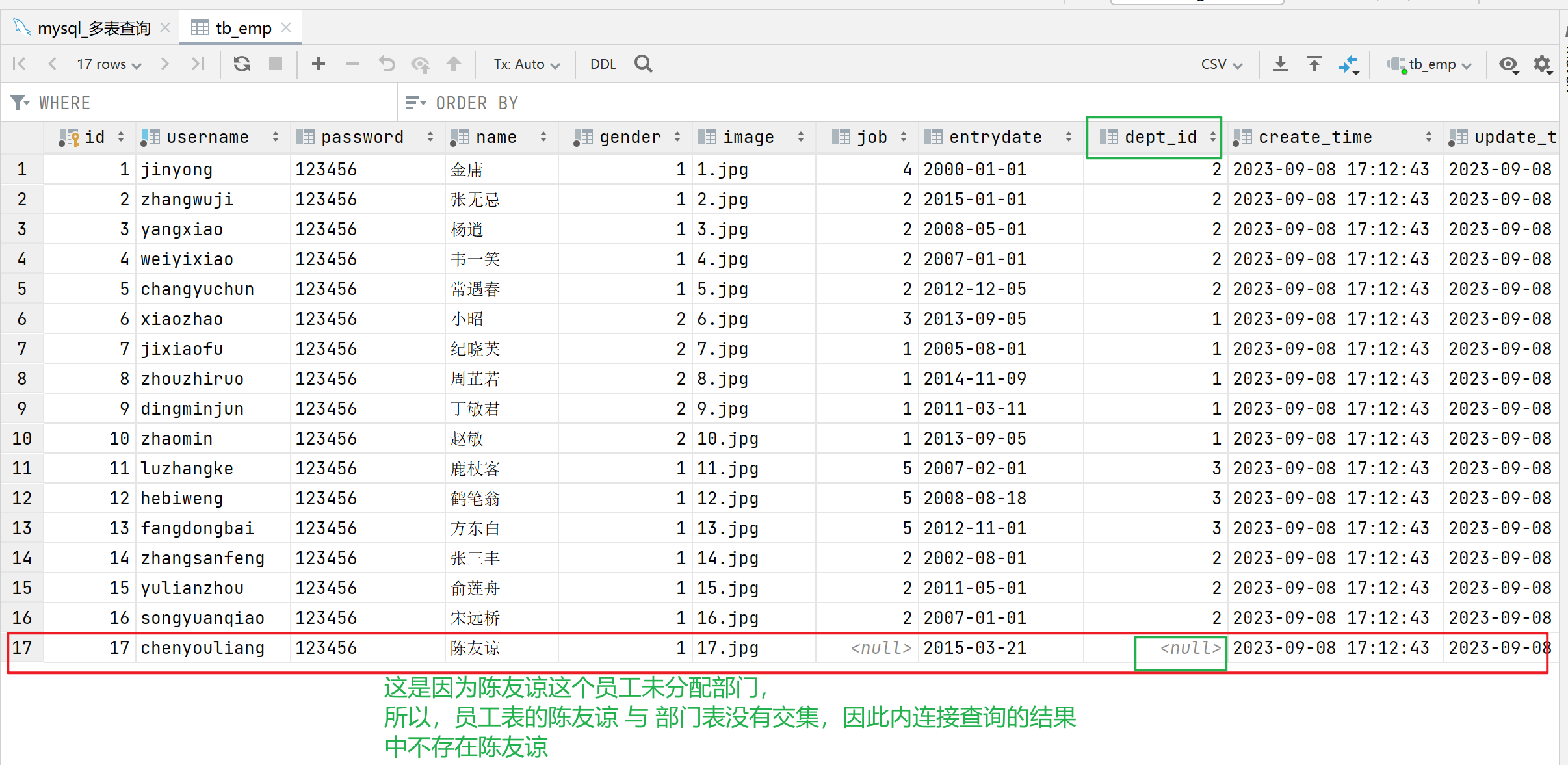Click the delete row minus icon
The image size is (1568, 765).
pyautogui.click(x=352, y=64)
